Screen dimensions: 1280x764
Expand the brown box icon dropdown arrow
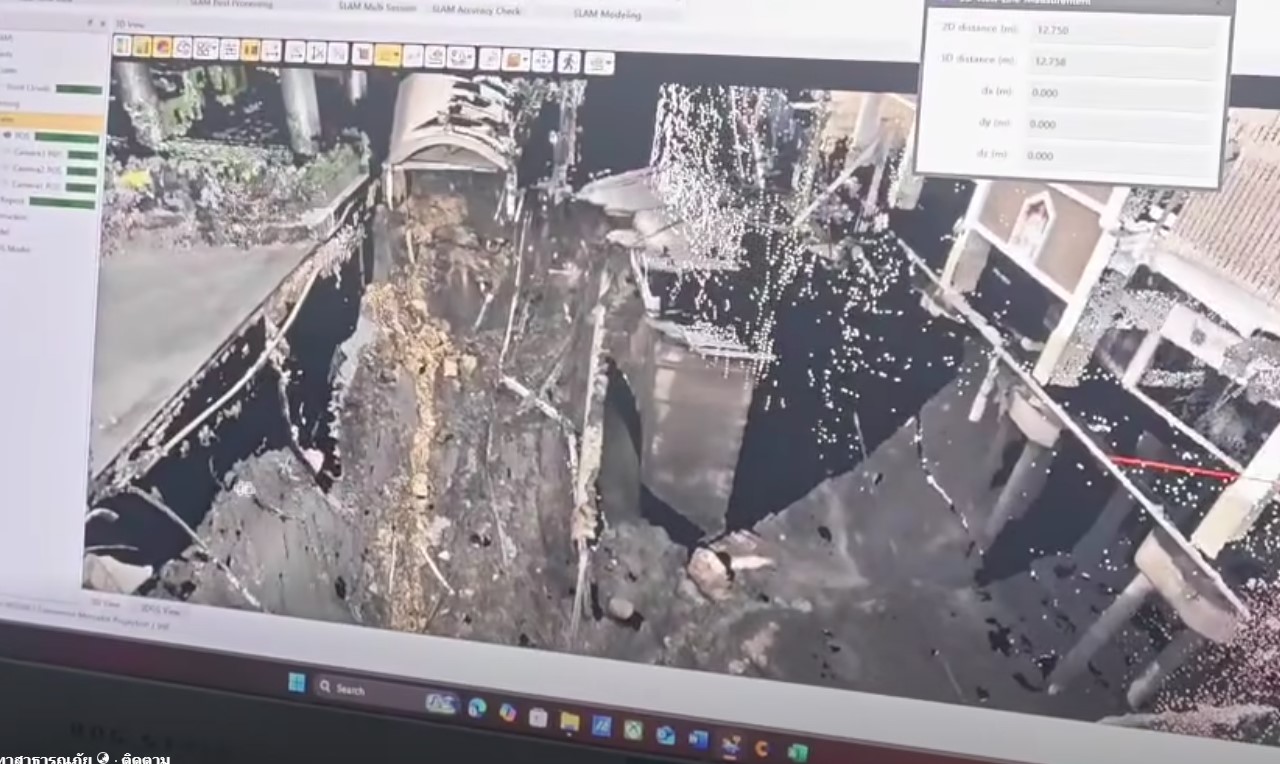point(525,60)
